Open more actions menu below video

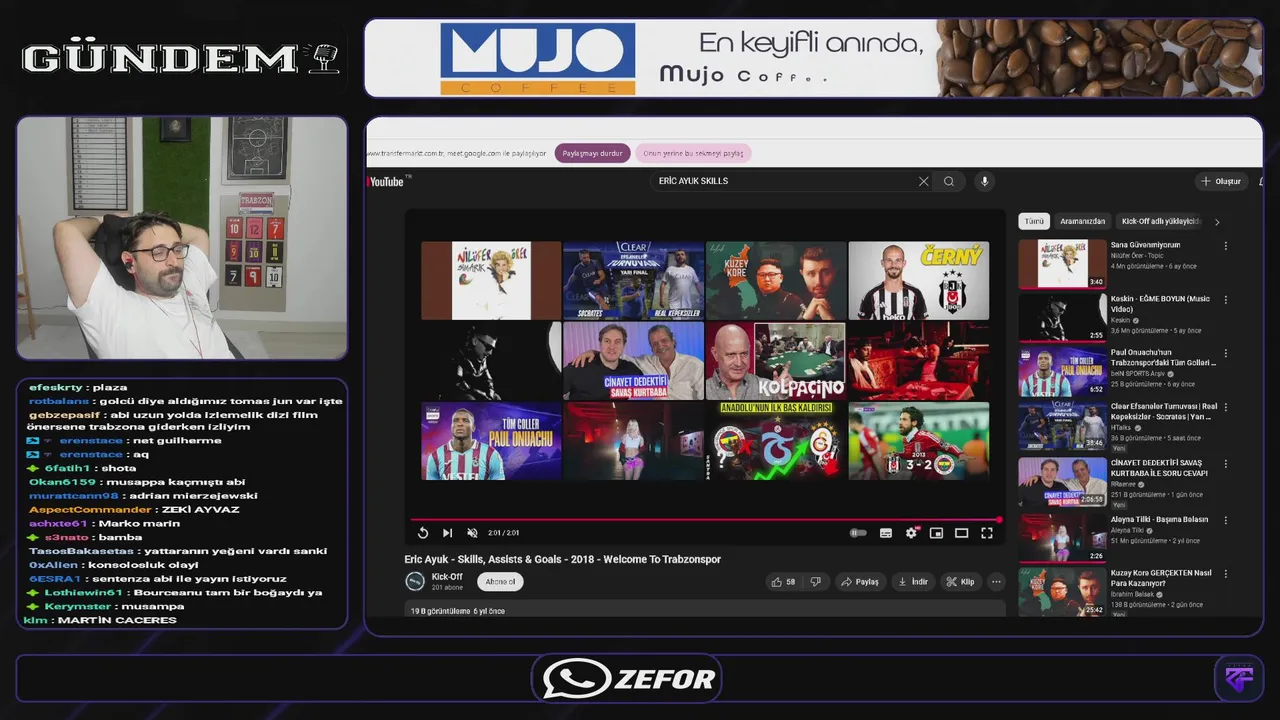(x=996, y=581)
